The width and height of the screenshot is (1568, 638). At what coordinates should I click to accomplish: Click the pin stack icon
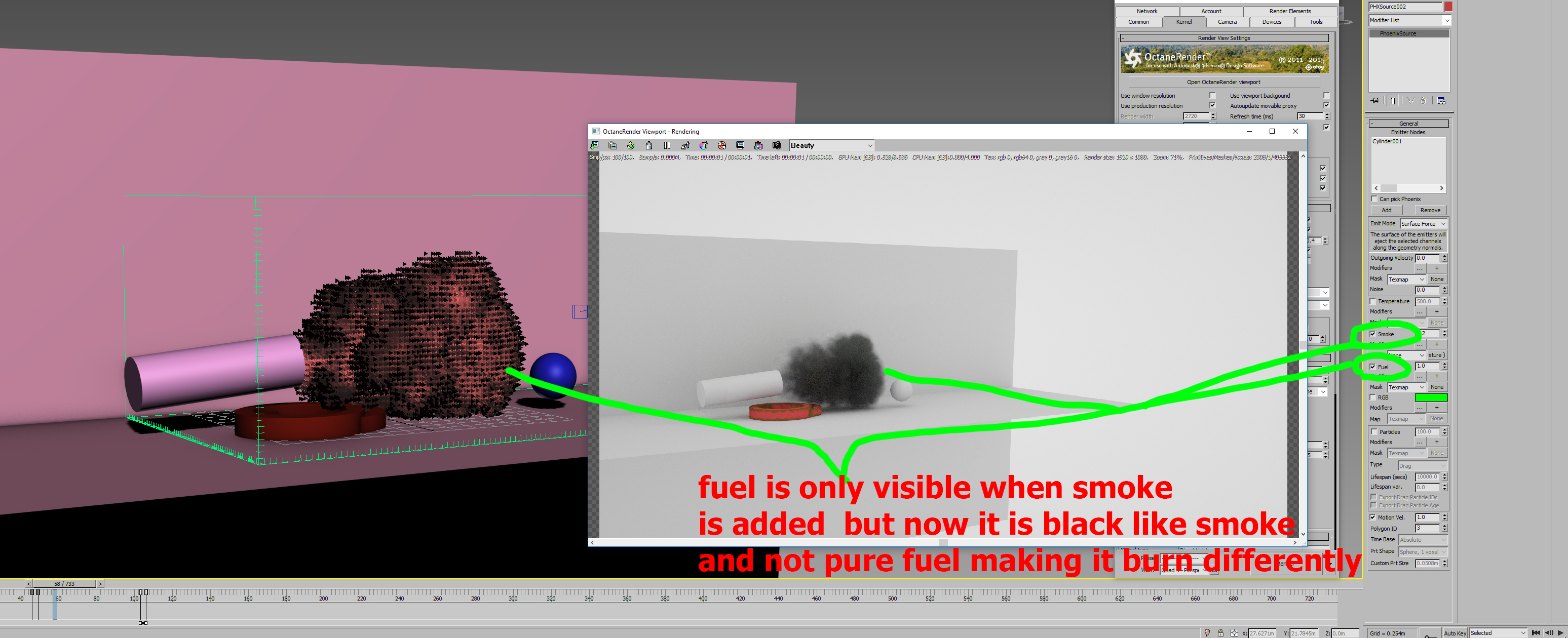1374,101
